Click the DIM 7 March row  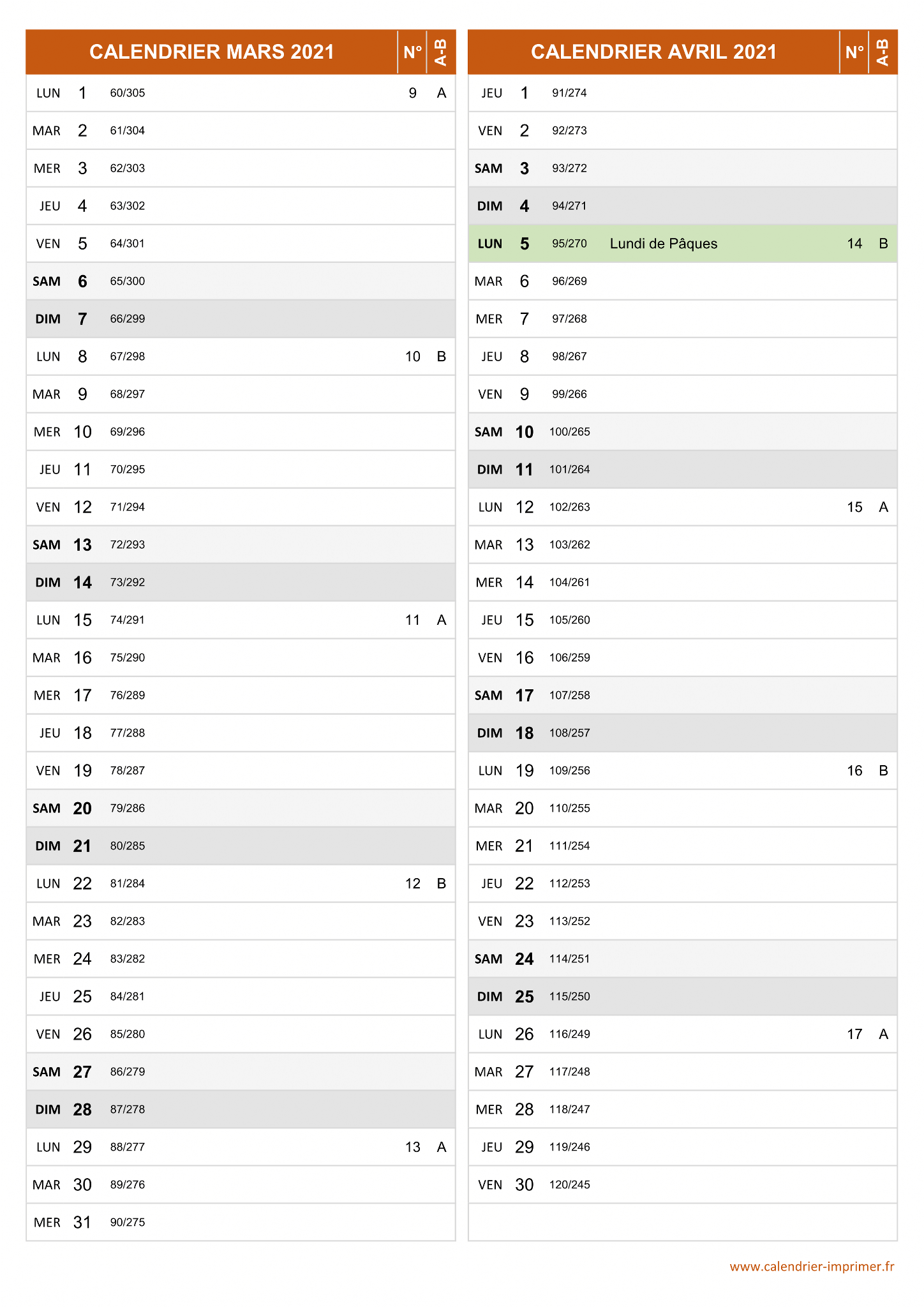coord(241,319)
